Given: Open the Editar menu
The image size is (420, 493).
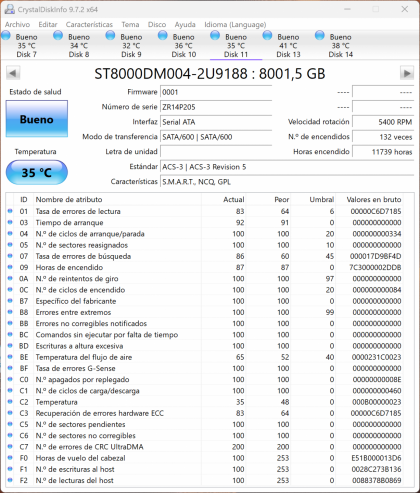Looking at the screenshot, I should [48, 24].
